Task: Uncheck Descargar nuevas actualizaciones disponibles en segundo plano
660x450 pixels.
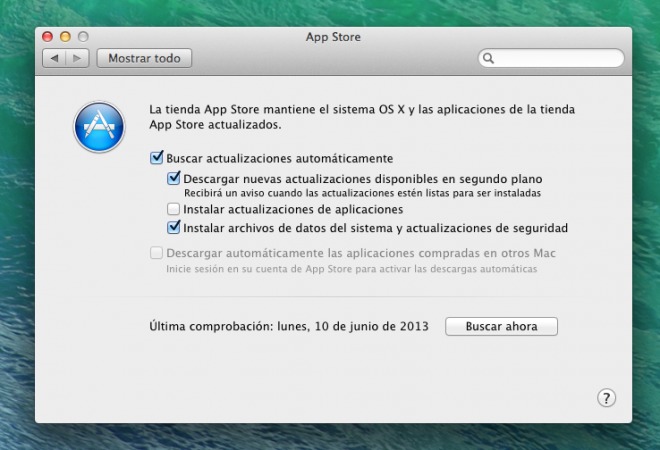Action: coord(173,178)
